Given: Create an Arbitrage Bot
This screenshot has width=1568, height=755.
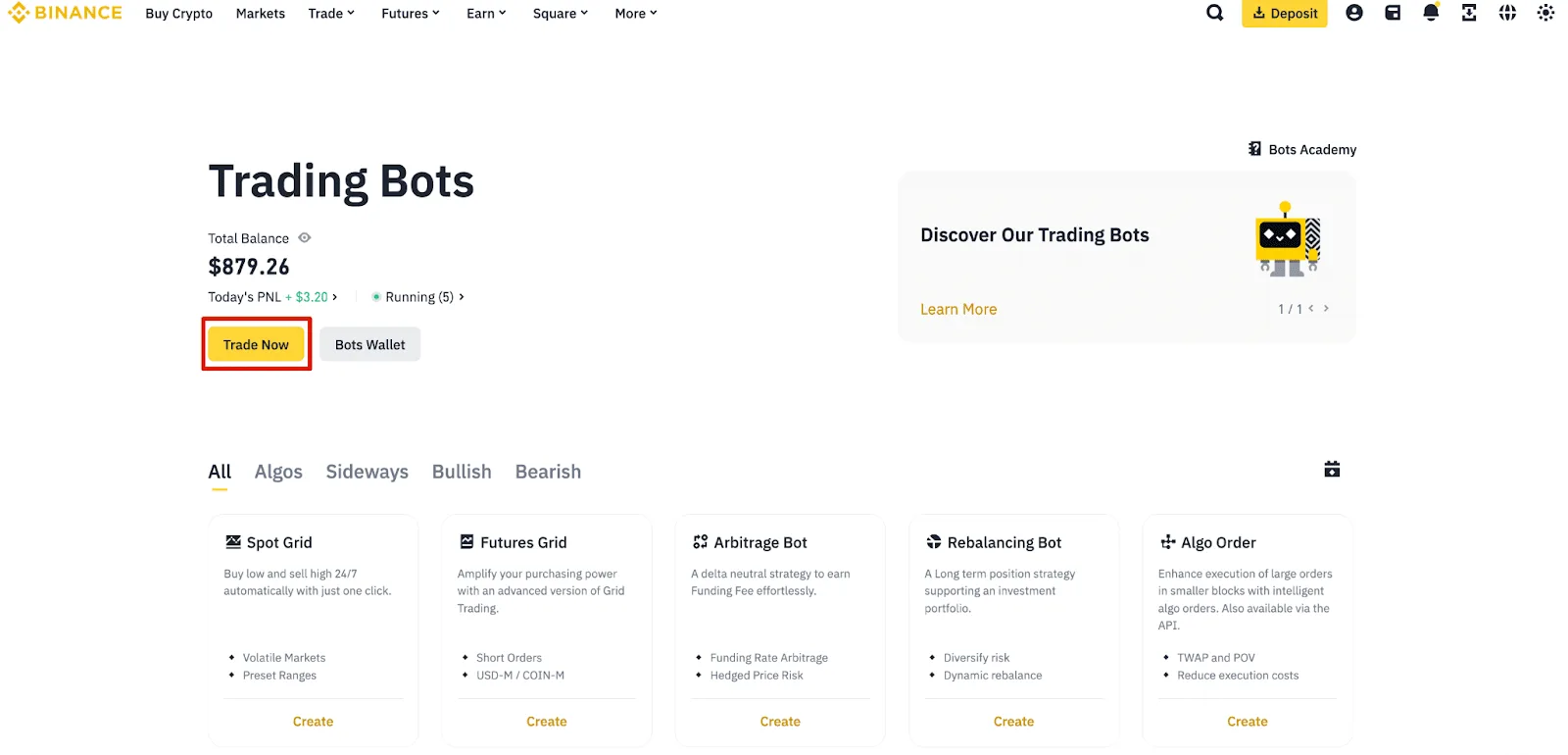Looking at the screenshot, I should [780, 722].
